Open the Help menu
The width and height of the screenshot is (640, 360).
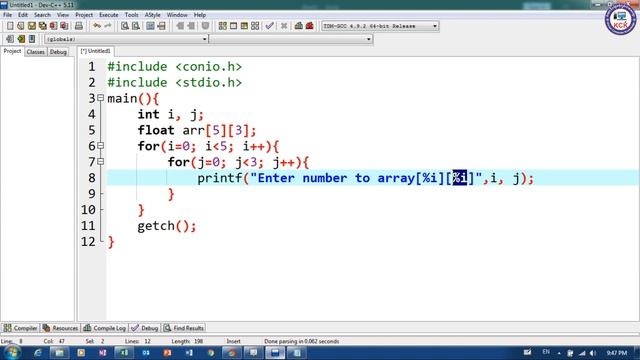200,15
